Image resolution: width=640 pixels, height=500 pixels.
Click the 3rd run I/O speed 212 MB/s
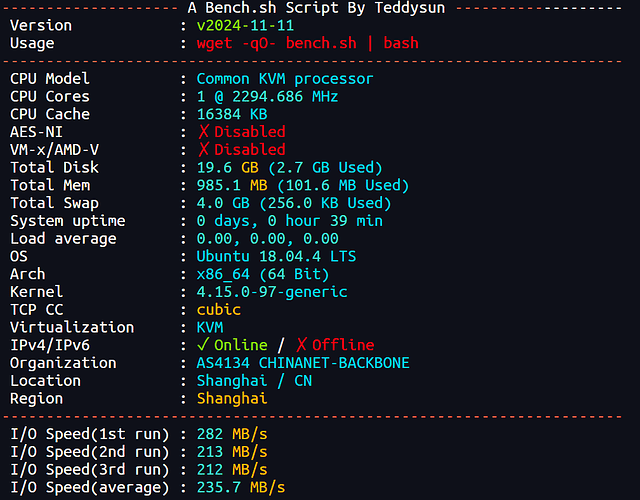(232, 470)
